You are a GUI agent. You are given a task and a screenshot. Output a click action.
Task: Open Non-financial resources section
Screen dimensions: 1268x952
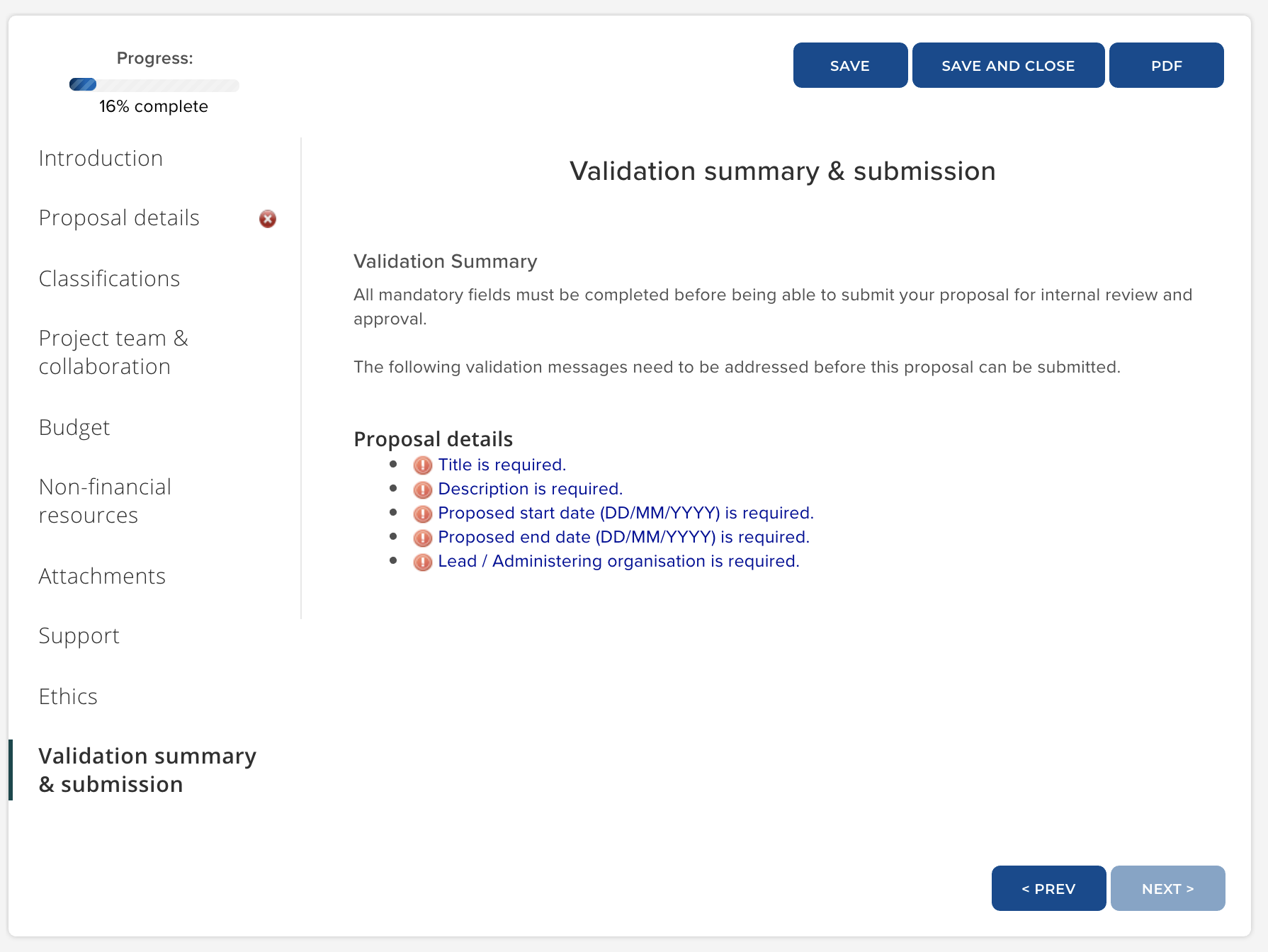(105, 501)
